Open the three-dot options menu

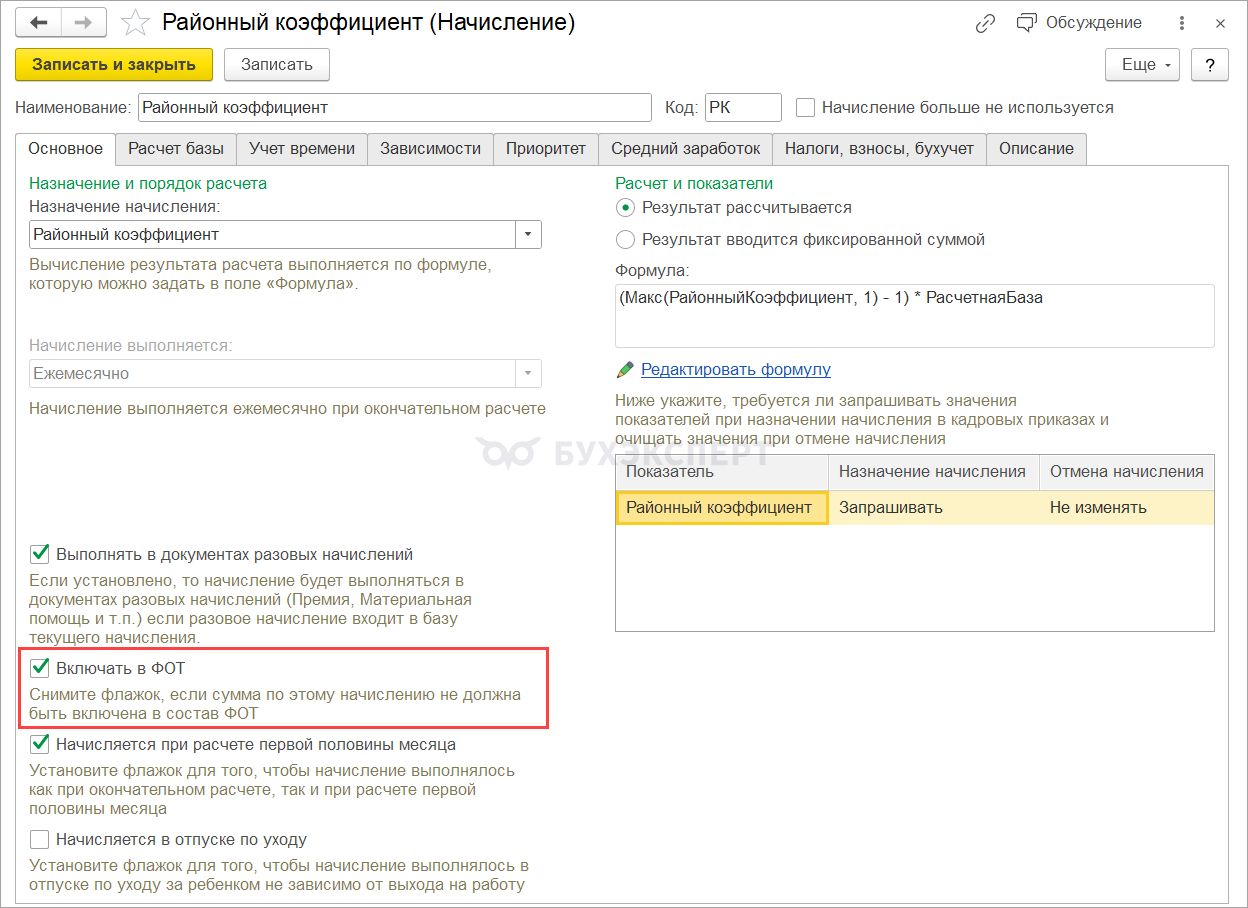click(1183, 23)
